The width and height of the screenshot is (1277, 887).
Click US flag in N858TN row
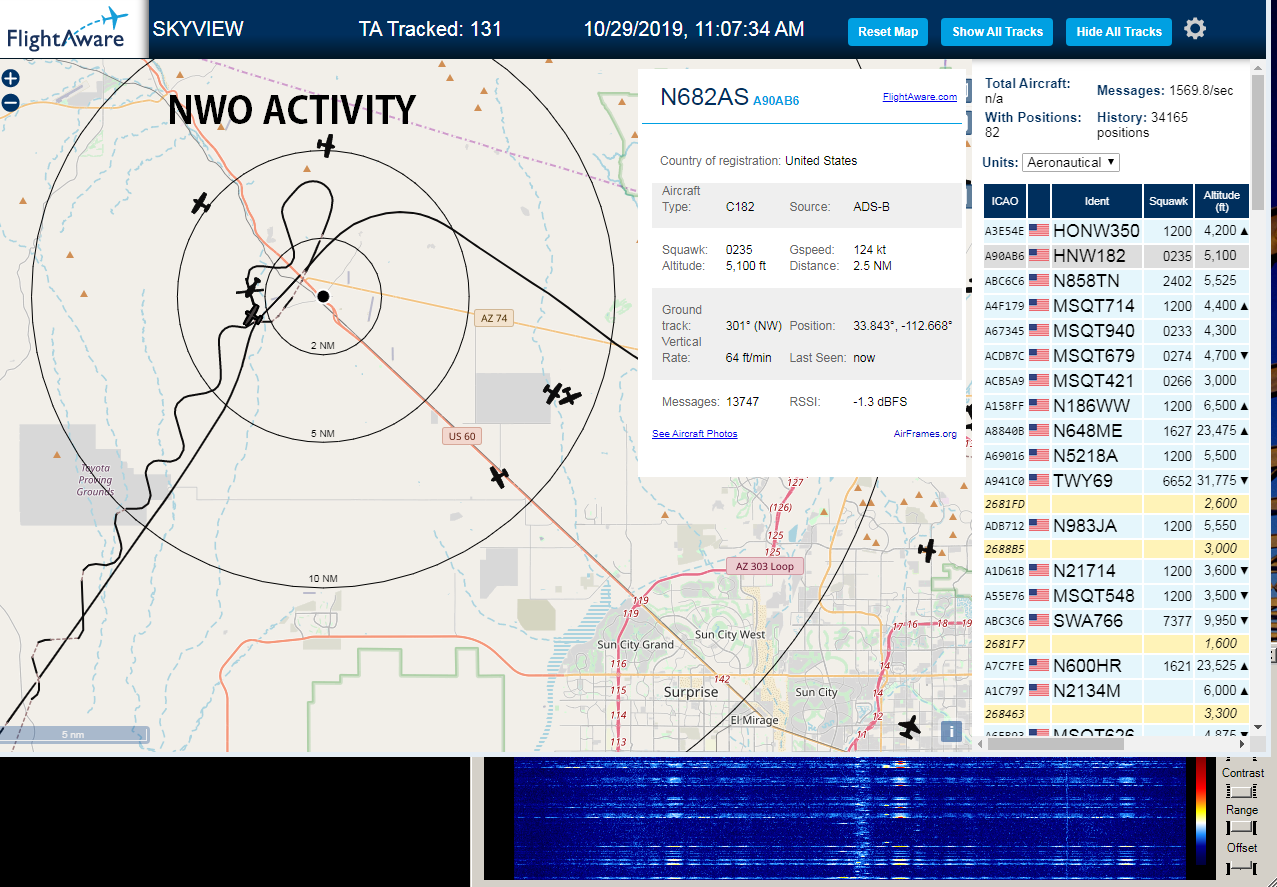[x=1039, y=281]
